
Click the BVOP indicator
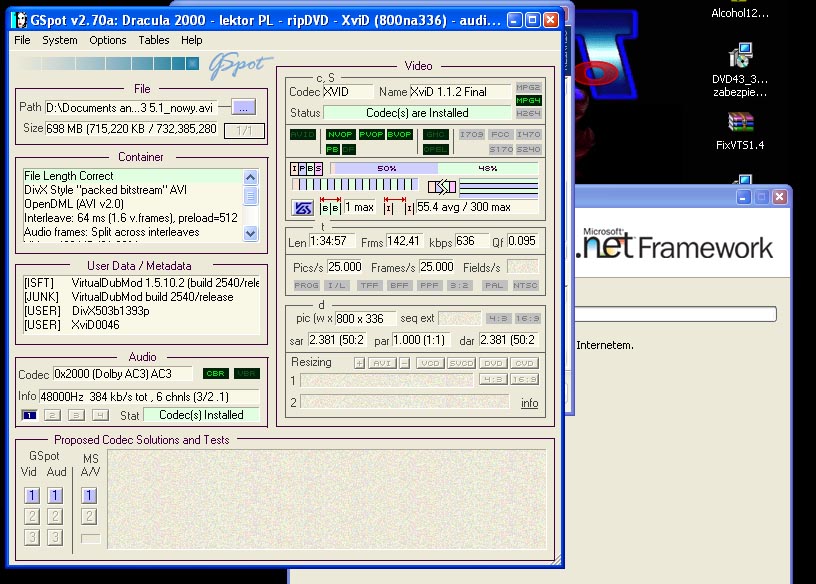(399, 134)
